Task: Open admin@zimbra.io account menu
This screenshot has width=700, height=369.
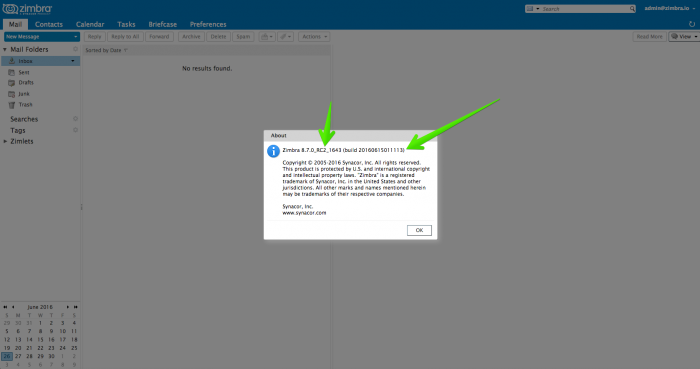Action: click(x=670, y=8)
